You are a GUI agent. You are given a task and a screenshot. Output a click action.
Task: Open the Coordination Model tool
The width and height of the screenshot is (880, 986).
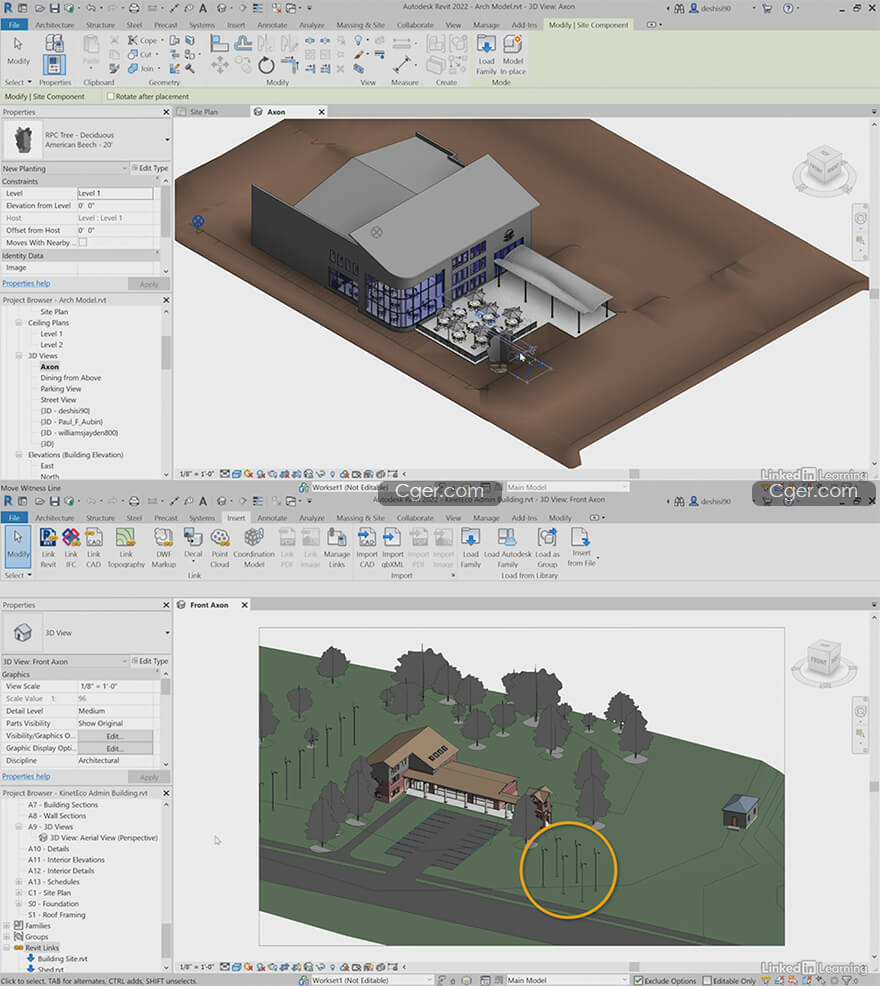click(254, 546)
